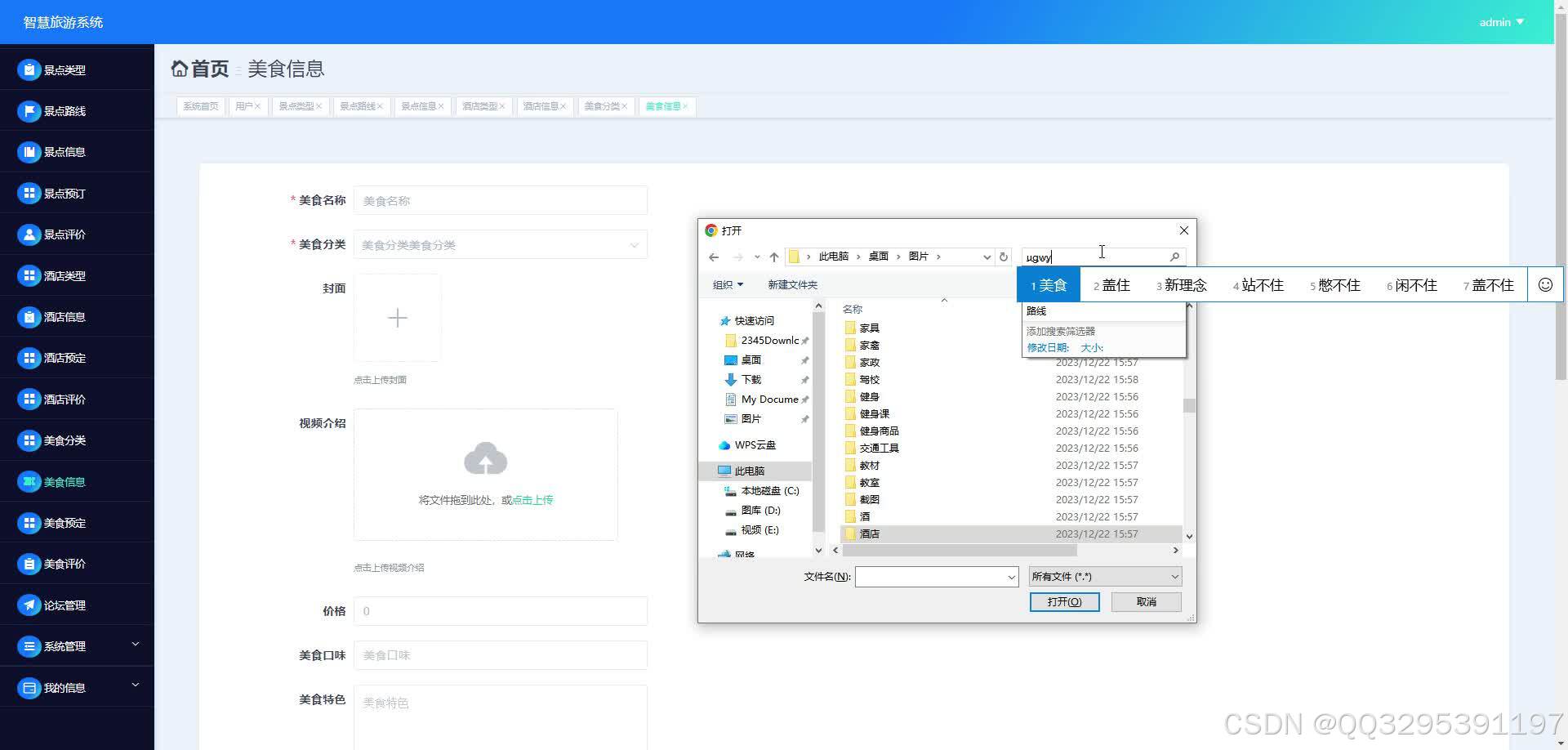Image resolution: width=1568 pixels, height=750 pixels.
Task: Click the 美食名称 input field
Action: tap(501, 200)
